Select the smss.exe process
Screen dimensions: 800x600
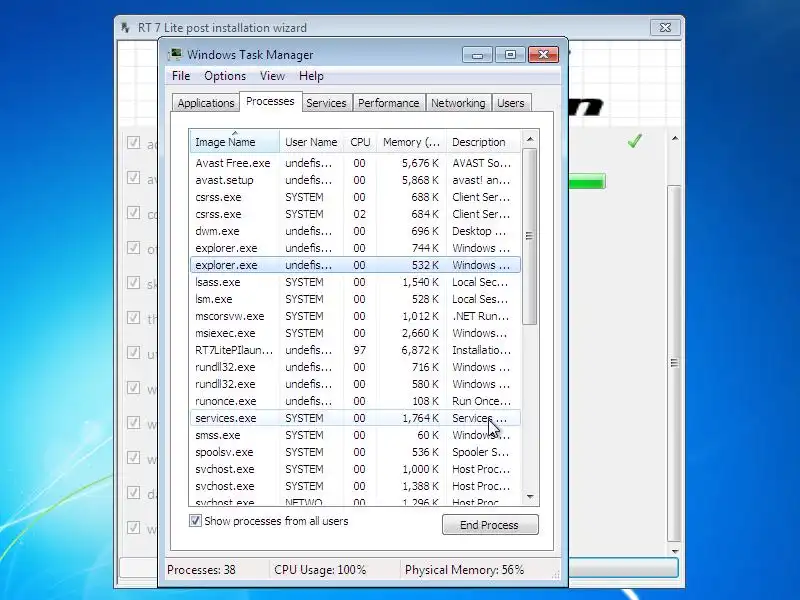coord(355,435)
